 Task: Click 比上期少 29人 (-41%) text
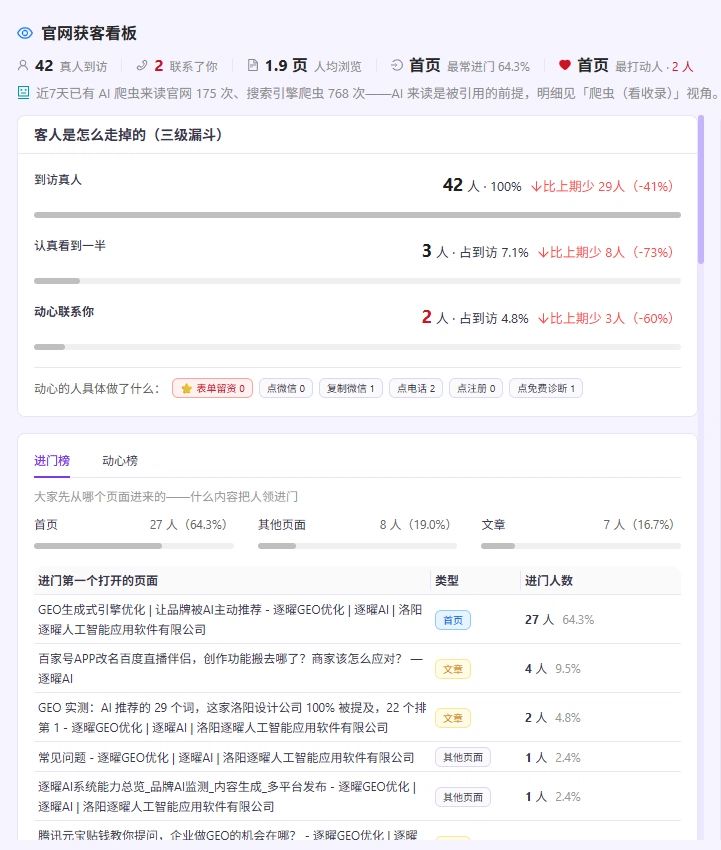tap(602, 186)
